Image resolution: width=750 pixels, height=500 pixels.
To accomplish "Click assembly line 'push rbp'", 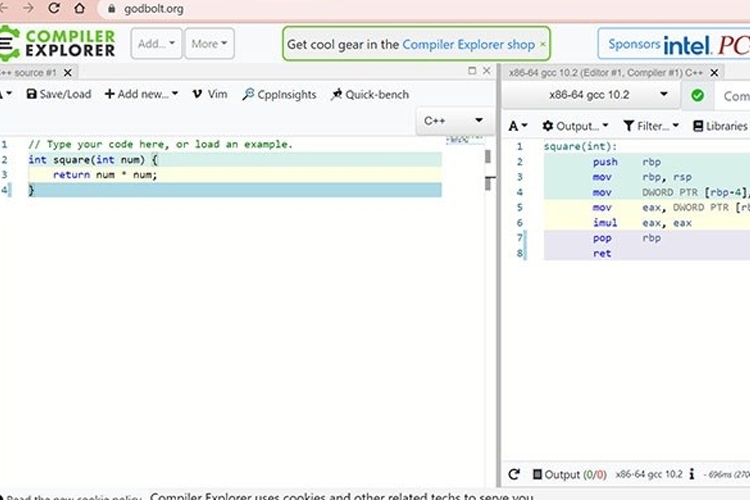I will coord(647,162).
